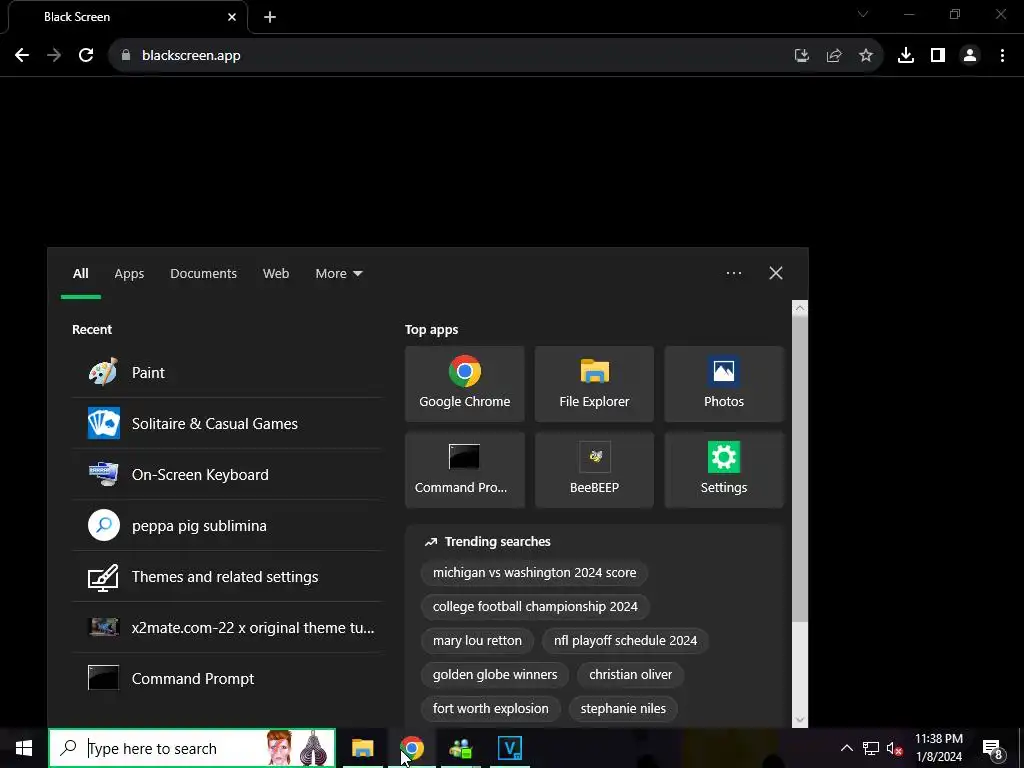Image resolution: width=1024 pixels, height=768 pixels.
Task: Open File Explorer from the taskbar
Action: [x=362, y=748]
